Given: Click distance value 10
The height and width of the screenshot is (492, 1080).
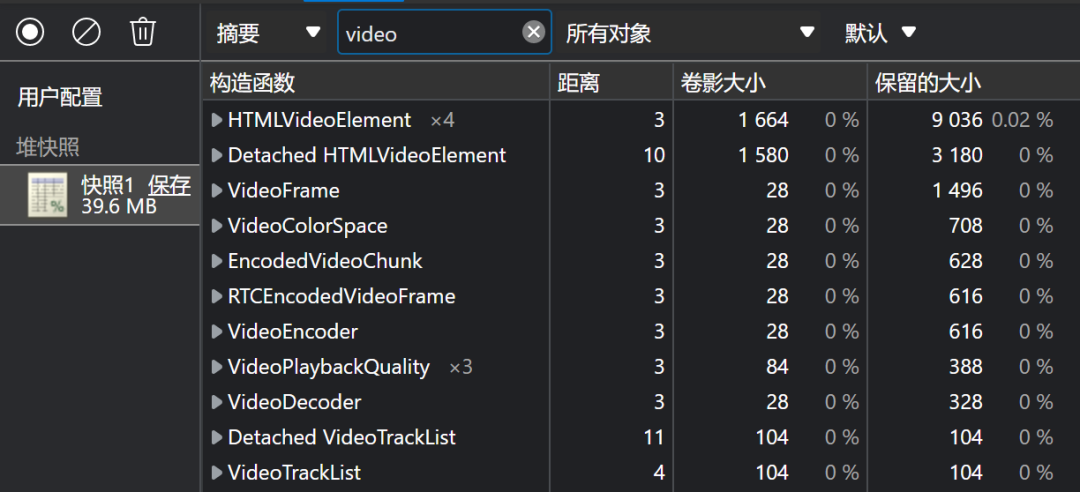Looking at the screenshot, I should [x=652, y=156].
